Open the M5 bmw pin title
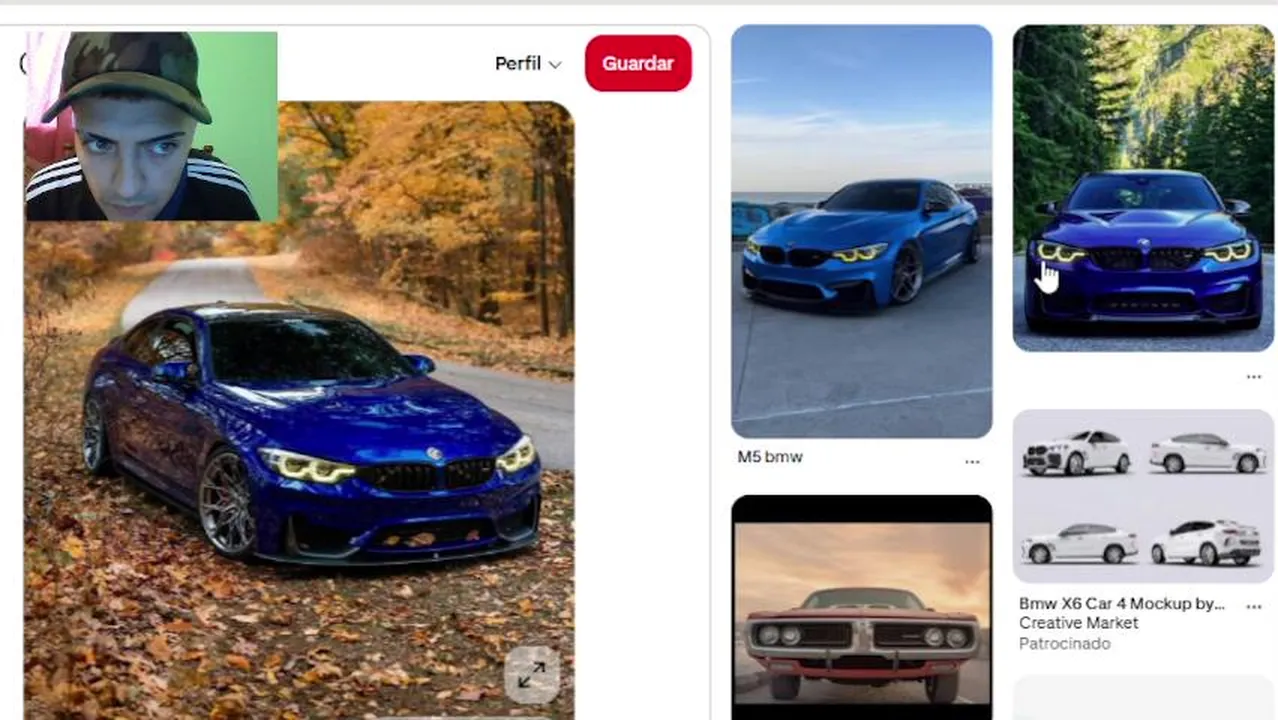Viewport: 1278px width, 720px height. [x=770, y=456]
